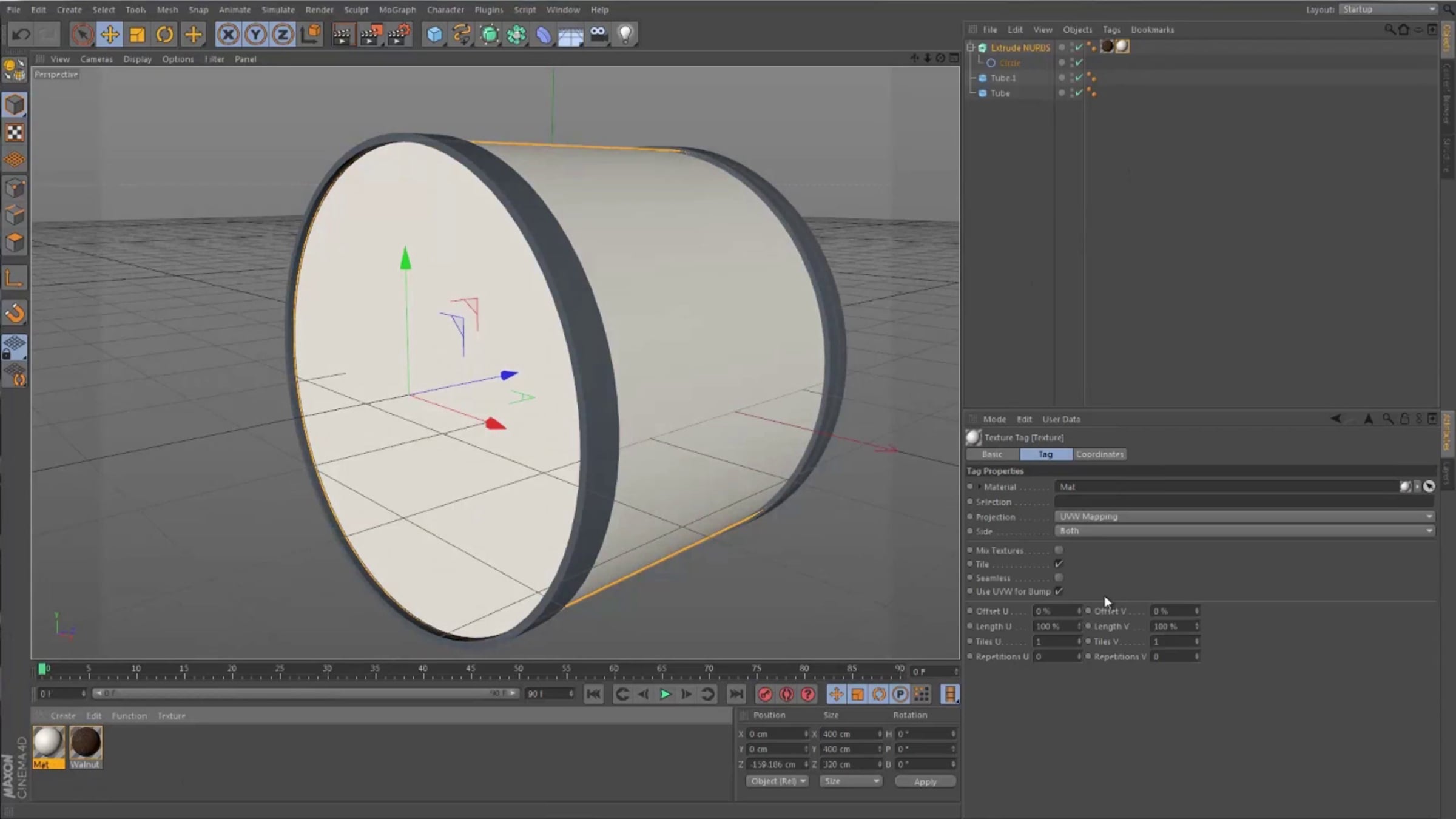Switch to the Coordinates tab
Viewport: 1456px width, 819px height.
tap(1099, 454)
